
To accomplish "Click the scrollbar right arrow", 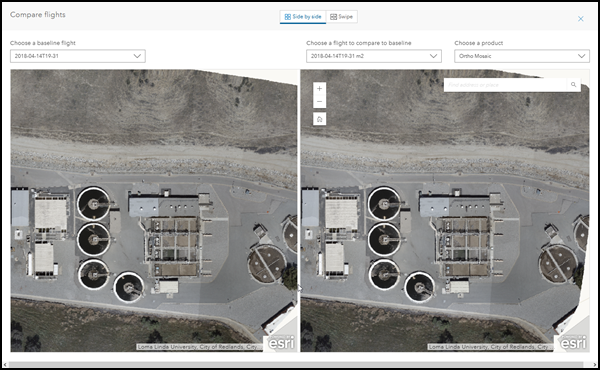I will (x=594, y=365).
